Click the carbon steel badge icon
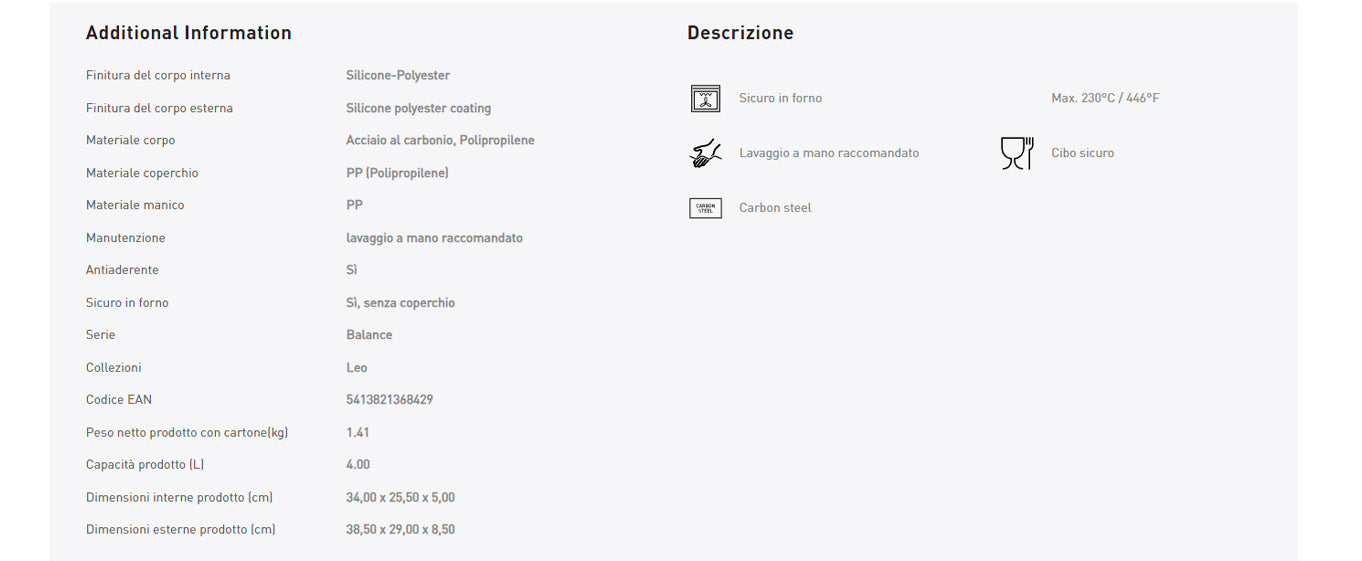Screen dimensions: 1362x561 click(x=705, y=208)
